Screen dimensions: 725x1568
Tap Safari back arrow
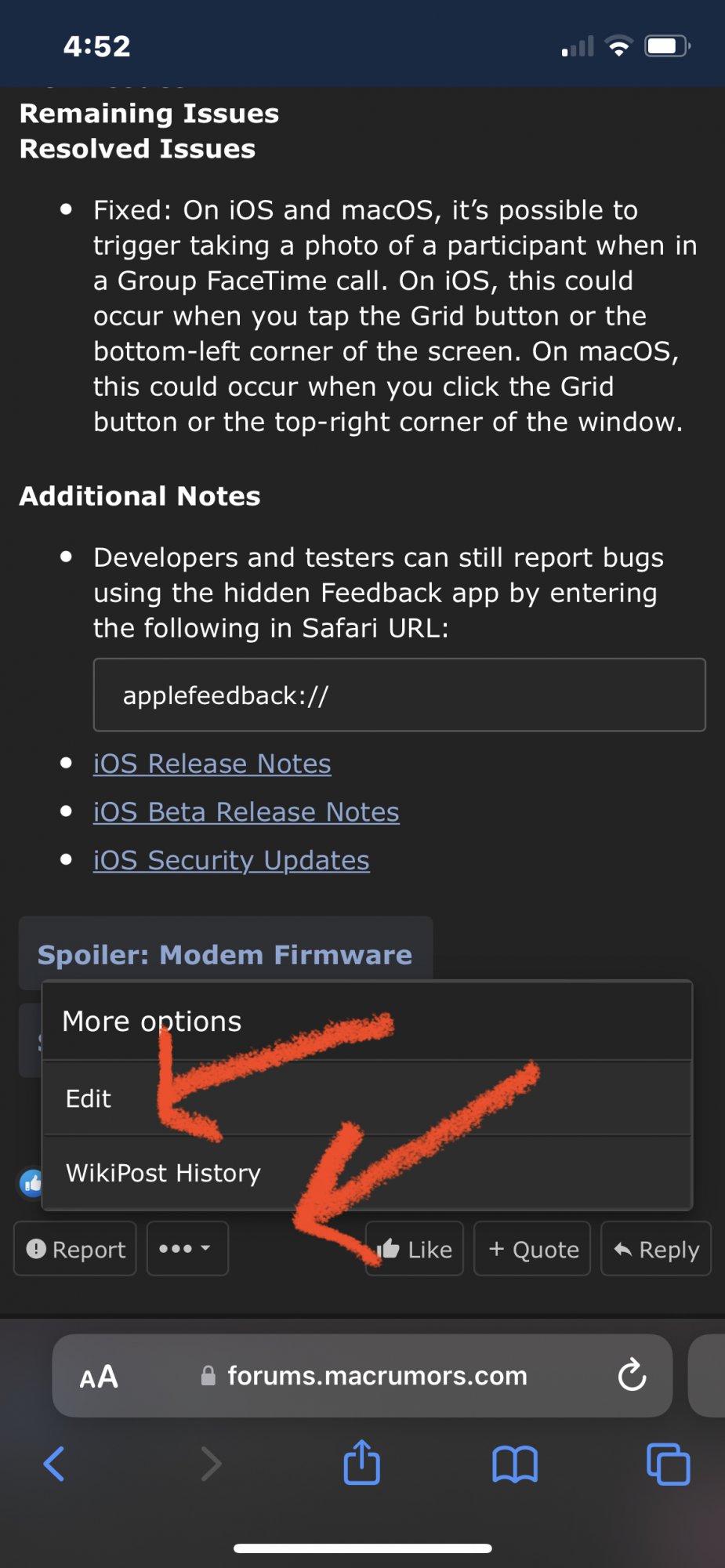(54, 1464)
